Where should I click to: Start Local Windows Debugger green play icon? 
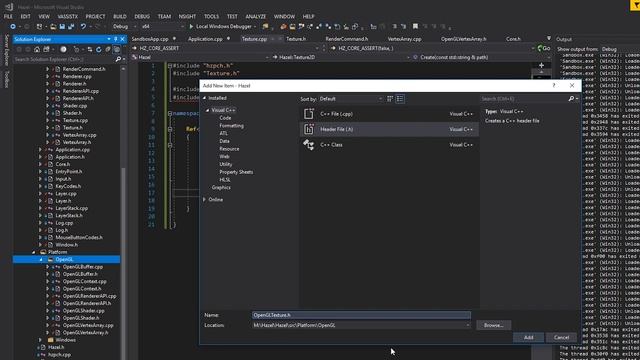point(191,27)
